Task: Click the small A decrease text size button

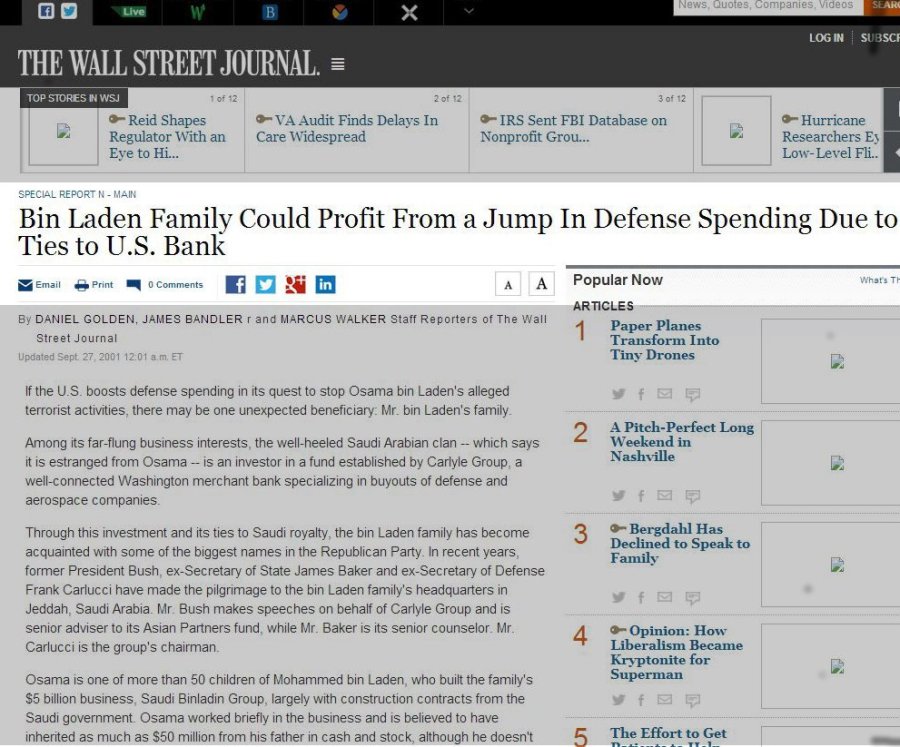Action: (508, 284)
